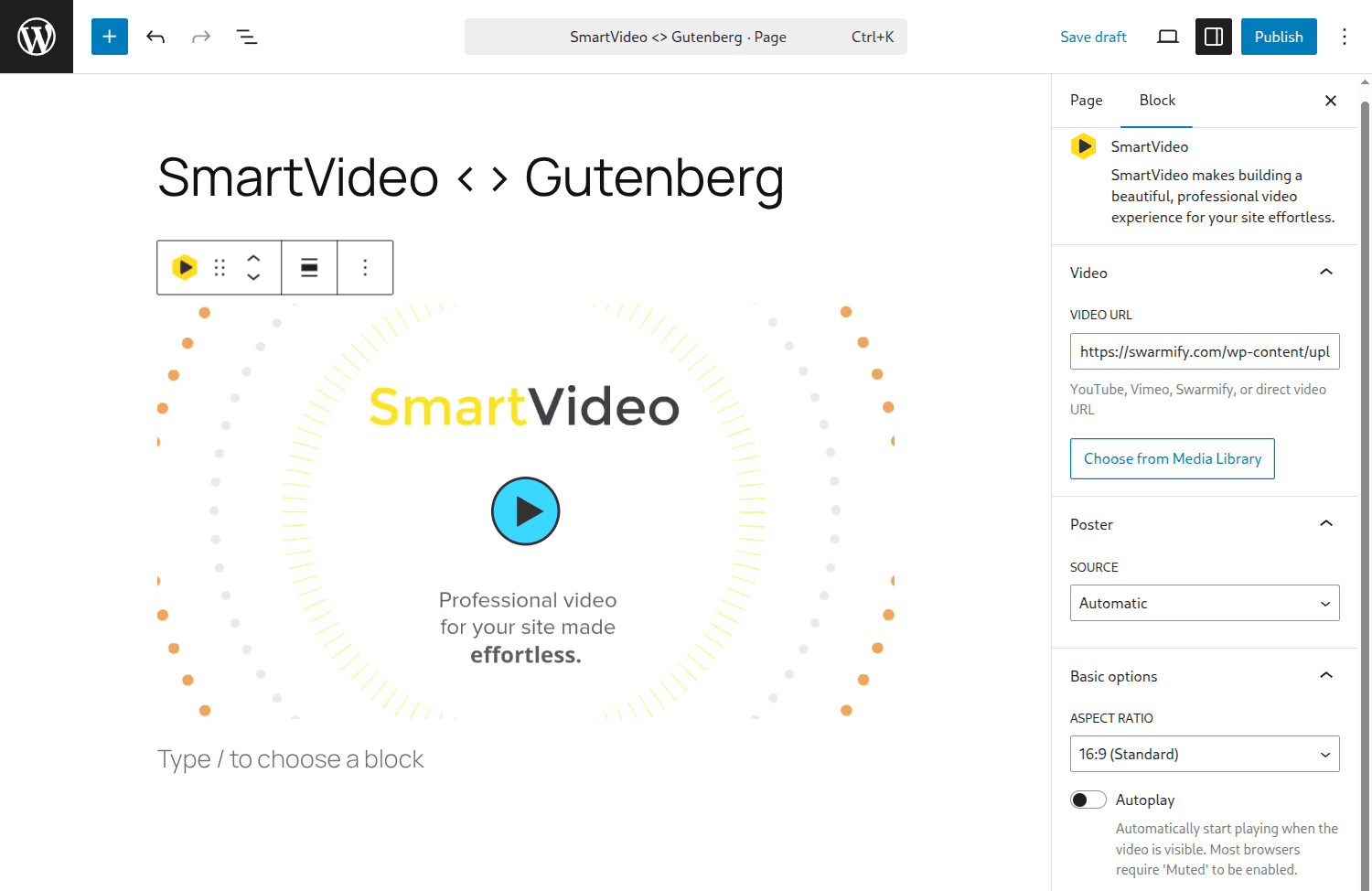The width and height of the screenshot is (1372, 891).
Task: Publish the page
Action: point(1278,37)
